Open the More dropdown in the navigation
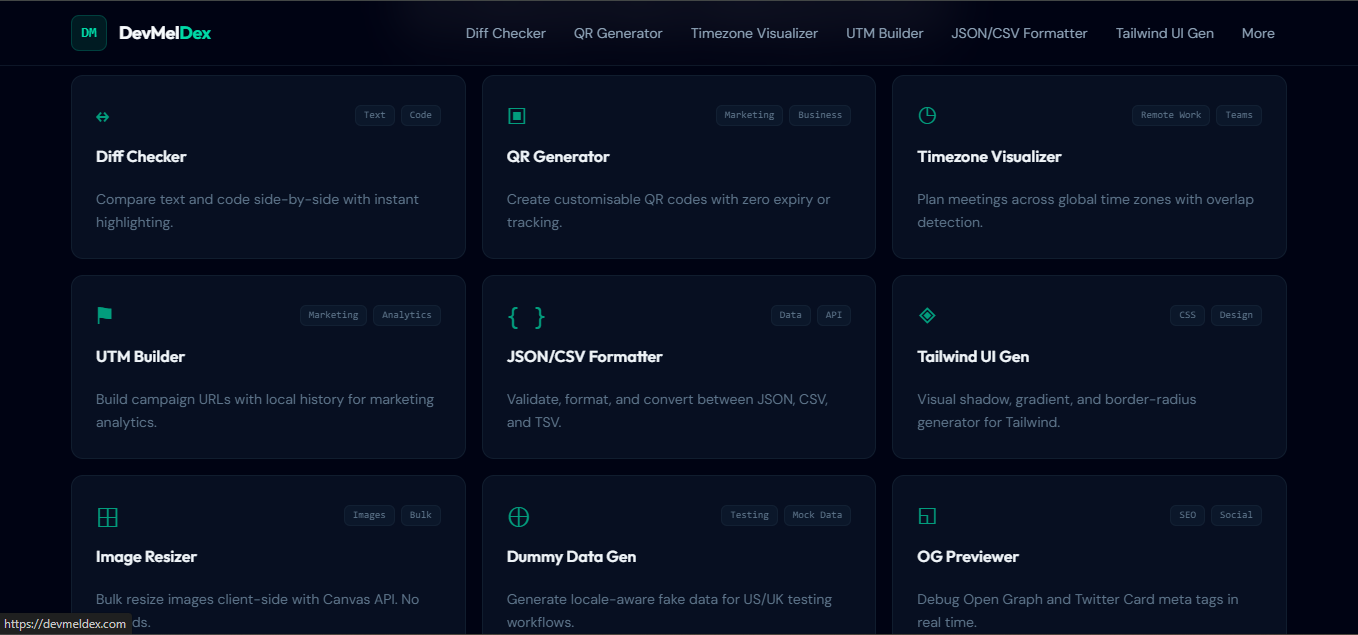This screenshot has width=1358, height=635. [1258, 33]
